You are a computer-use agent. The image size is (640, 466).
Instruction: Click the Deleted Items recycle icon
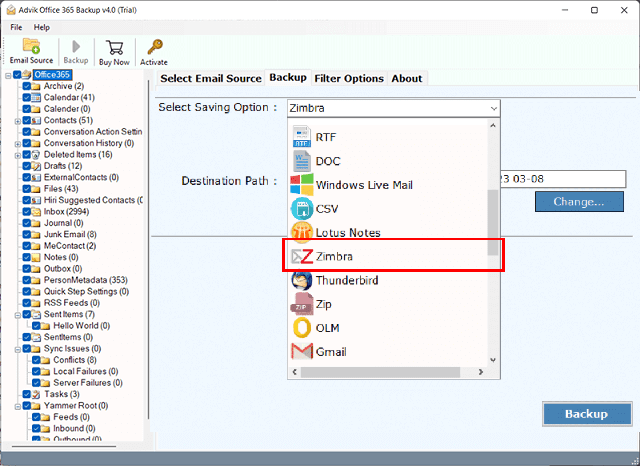click(x=36, y=155)
